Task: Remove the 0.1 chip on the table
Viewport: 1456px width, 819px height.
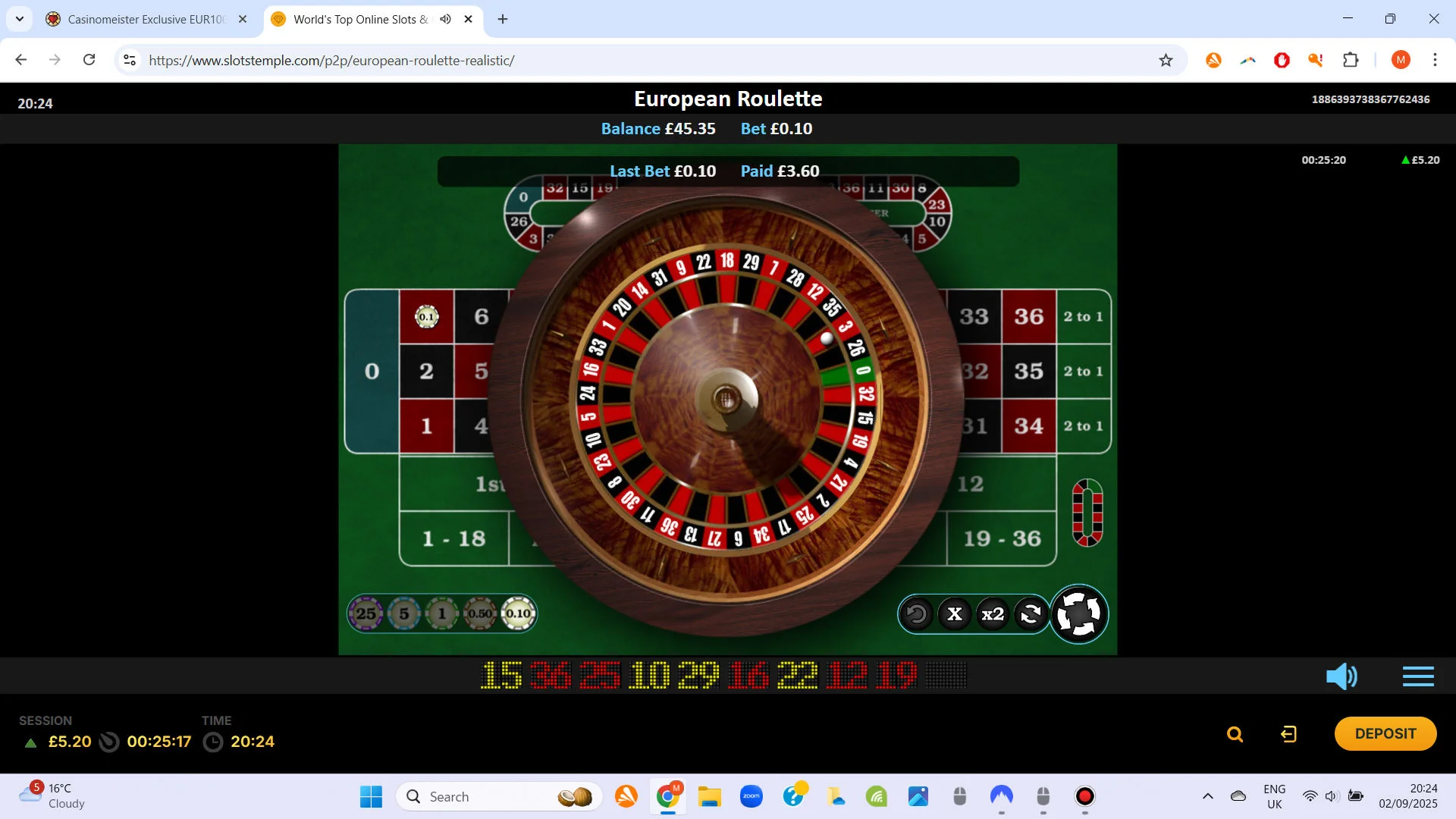Action: coord(427,316)
